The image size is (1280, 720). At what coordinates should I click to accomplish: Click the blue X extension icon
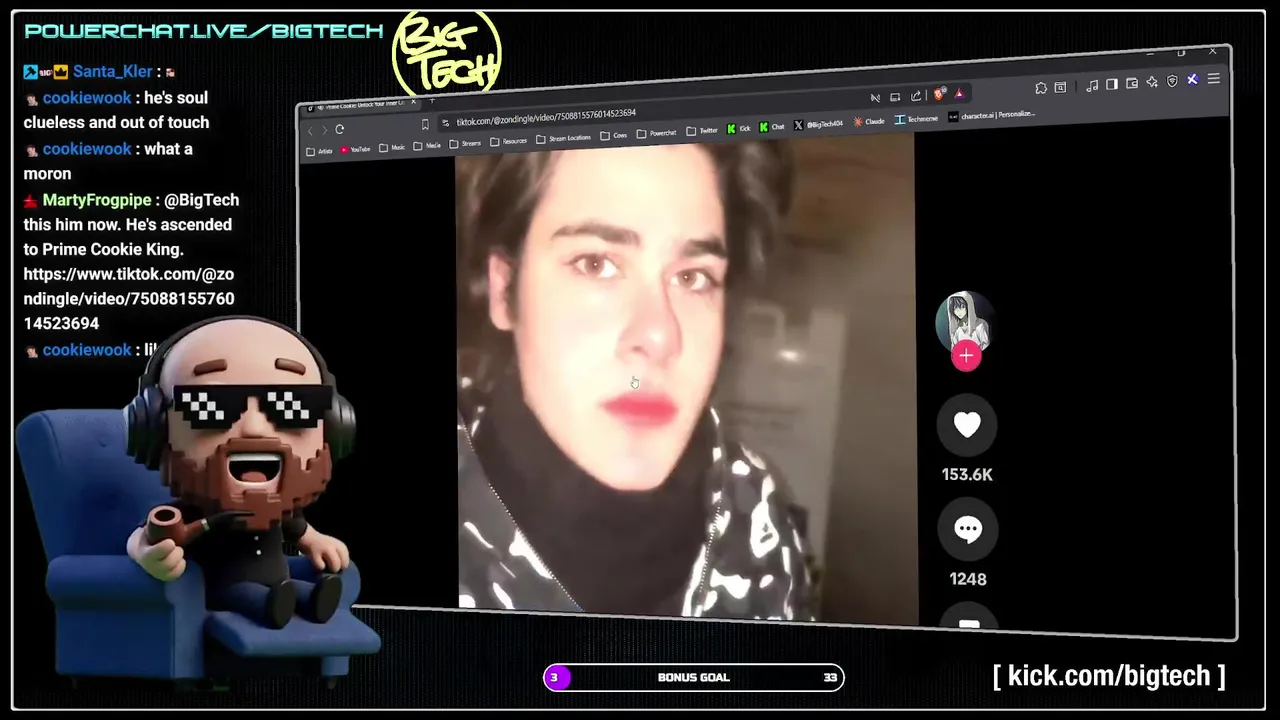click(x=1192, y=79)
